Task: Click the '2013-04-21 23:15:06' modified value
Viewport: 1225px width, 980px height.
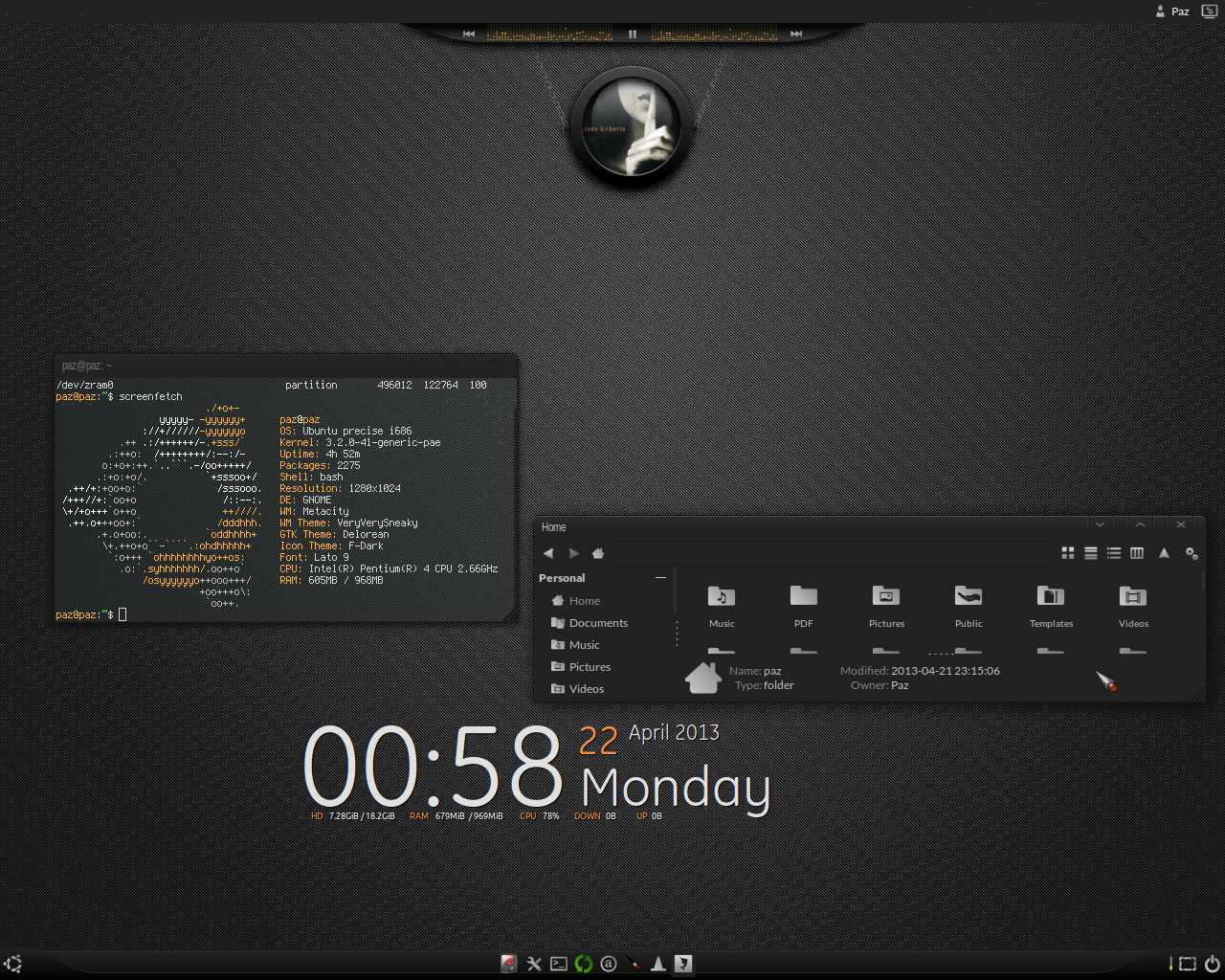Action: point(946,671)
